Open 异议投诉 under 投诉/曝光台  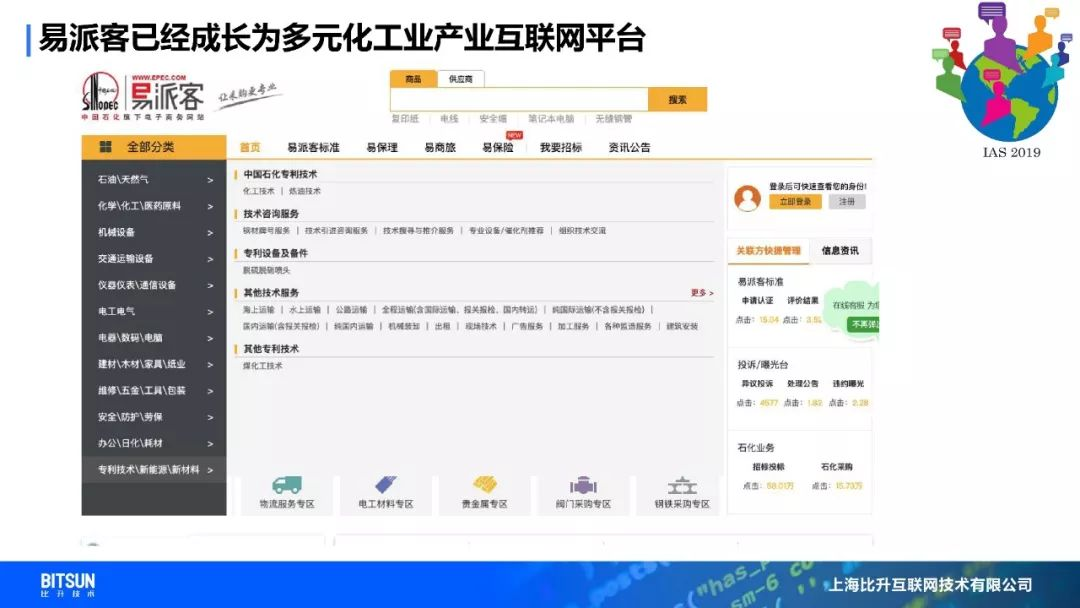tap(757, 384)
